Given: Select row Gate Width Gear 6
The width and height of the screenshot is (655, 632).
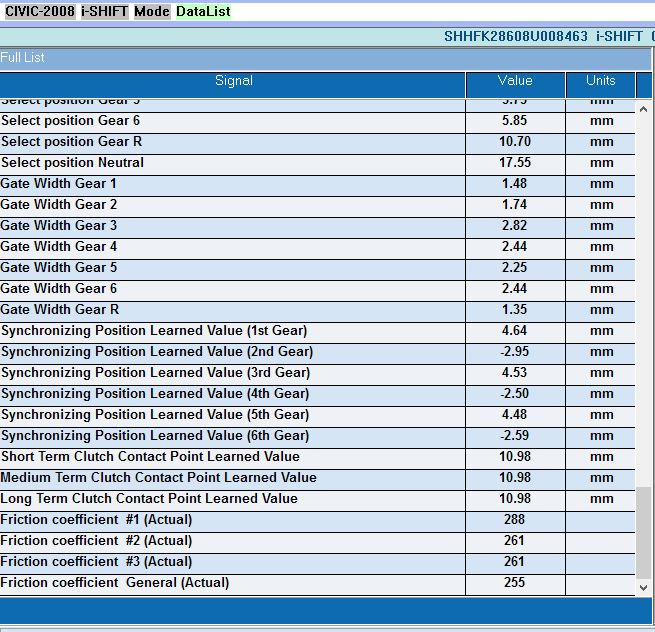Looking at the screenshot, I should pyautogui.click(x=317, y=289).
